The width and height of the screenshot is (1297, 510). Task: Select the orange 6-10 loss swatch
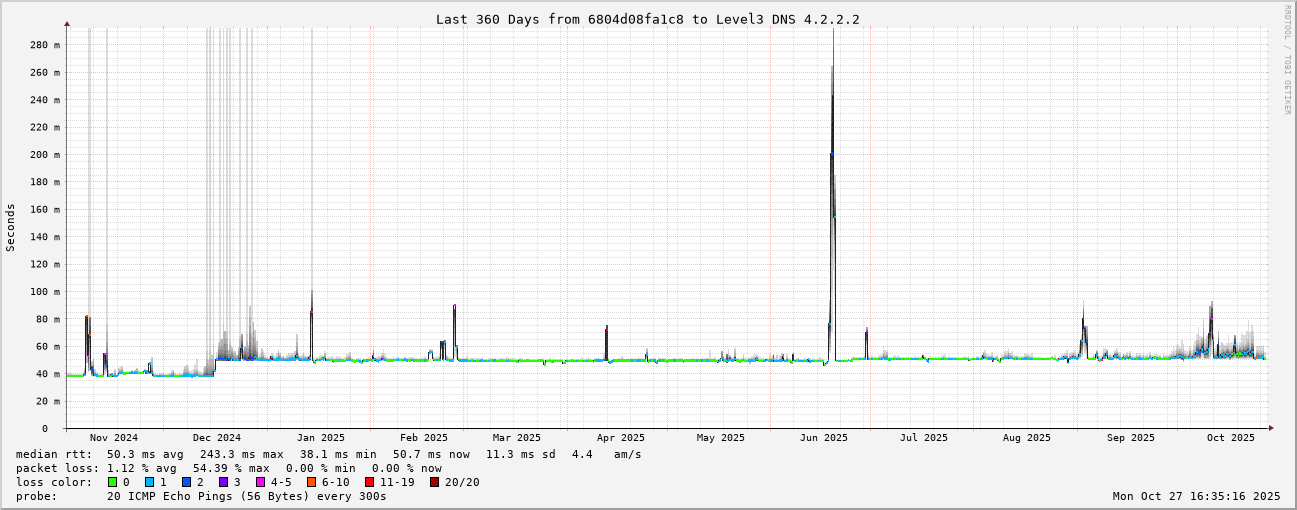[312, 482]
